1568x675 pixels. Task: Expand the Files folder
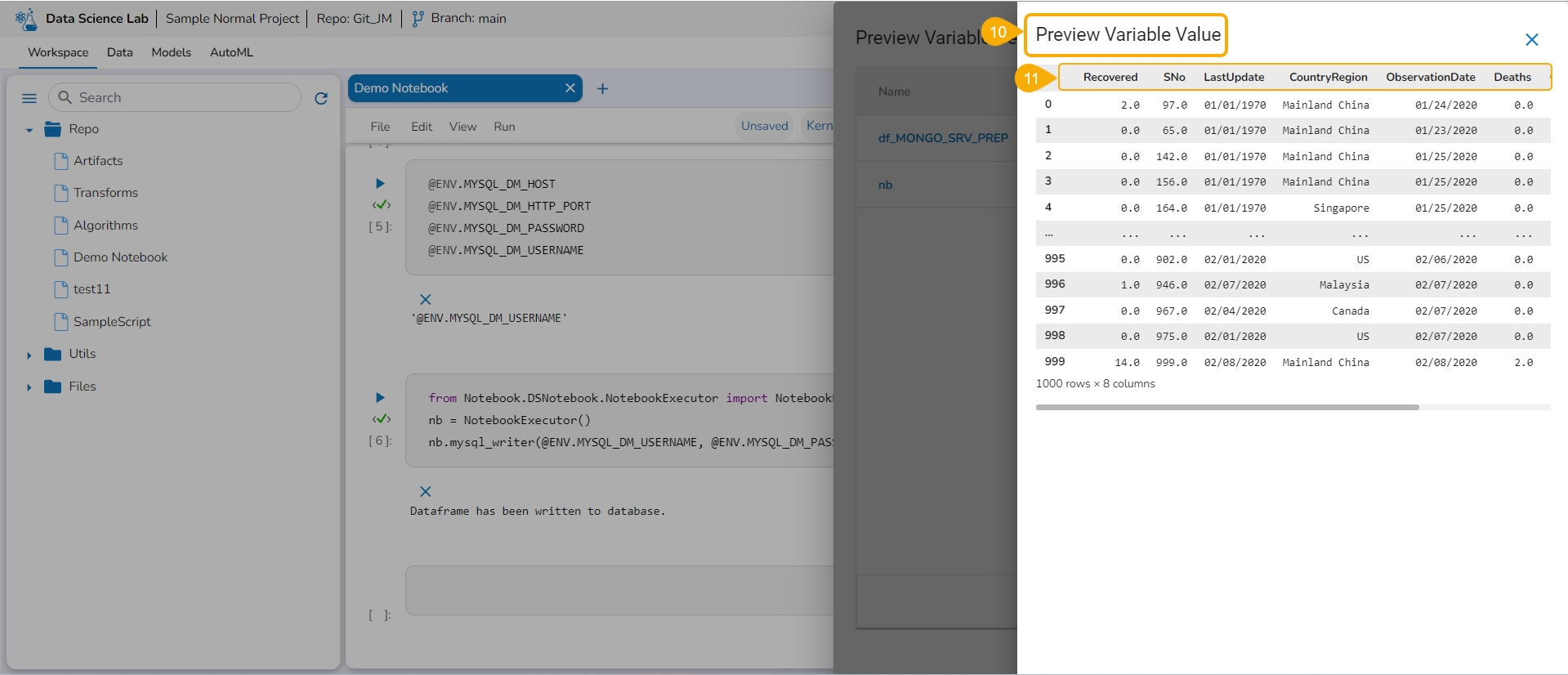(x=29, y=387)
